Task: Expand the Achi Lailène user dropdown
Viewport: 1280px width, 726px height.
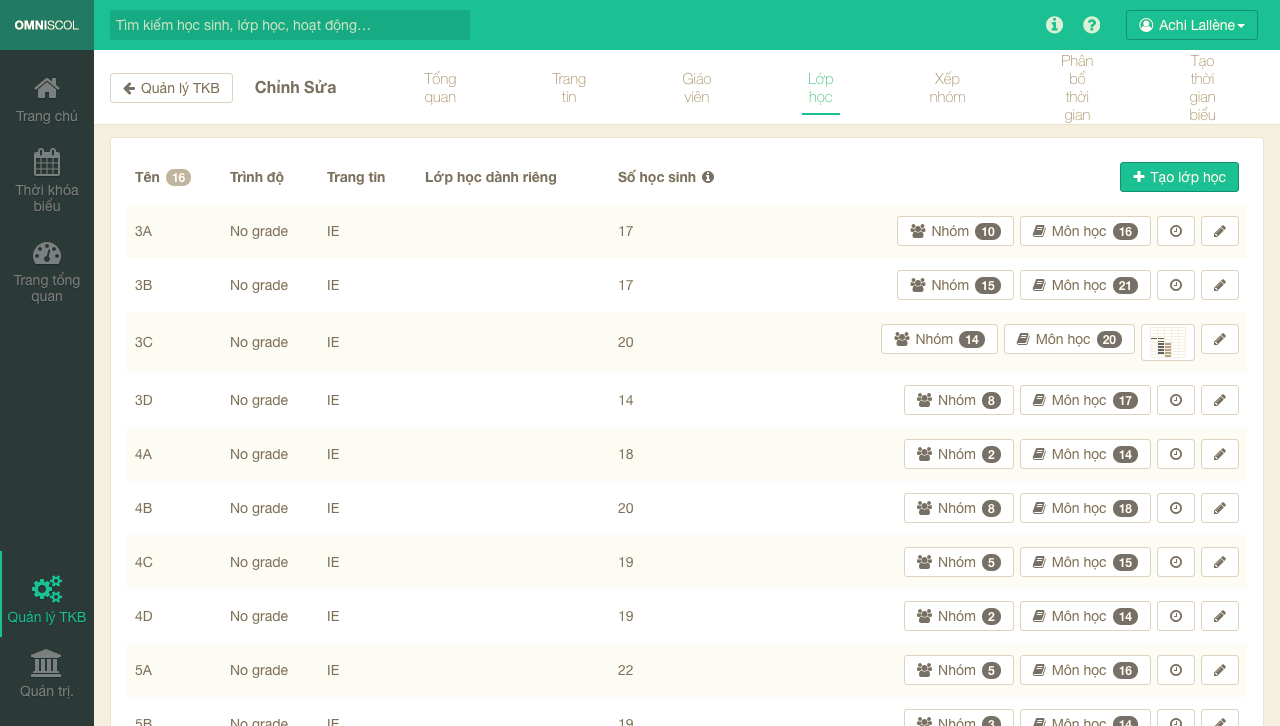Action: click(x=1191, y=25)
